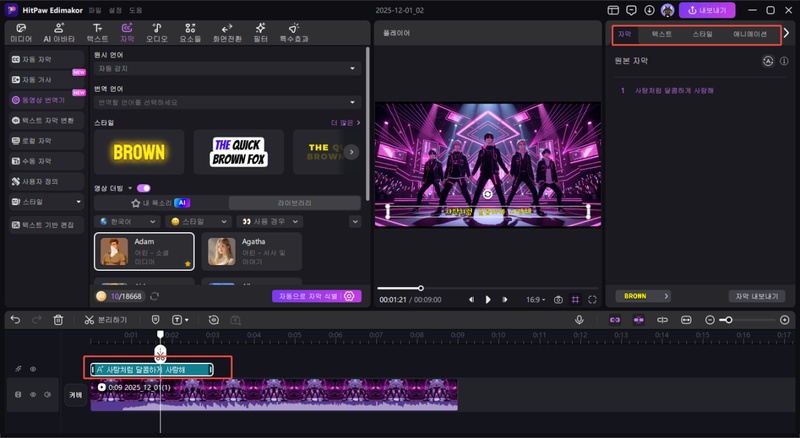The image size is (800, 438).
Task: Click the snapshot camera icon under preview
Action: click(558, 299)
